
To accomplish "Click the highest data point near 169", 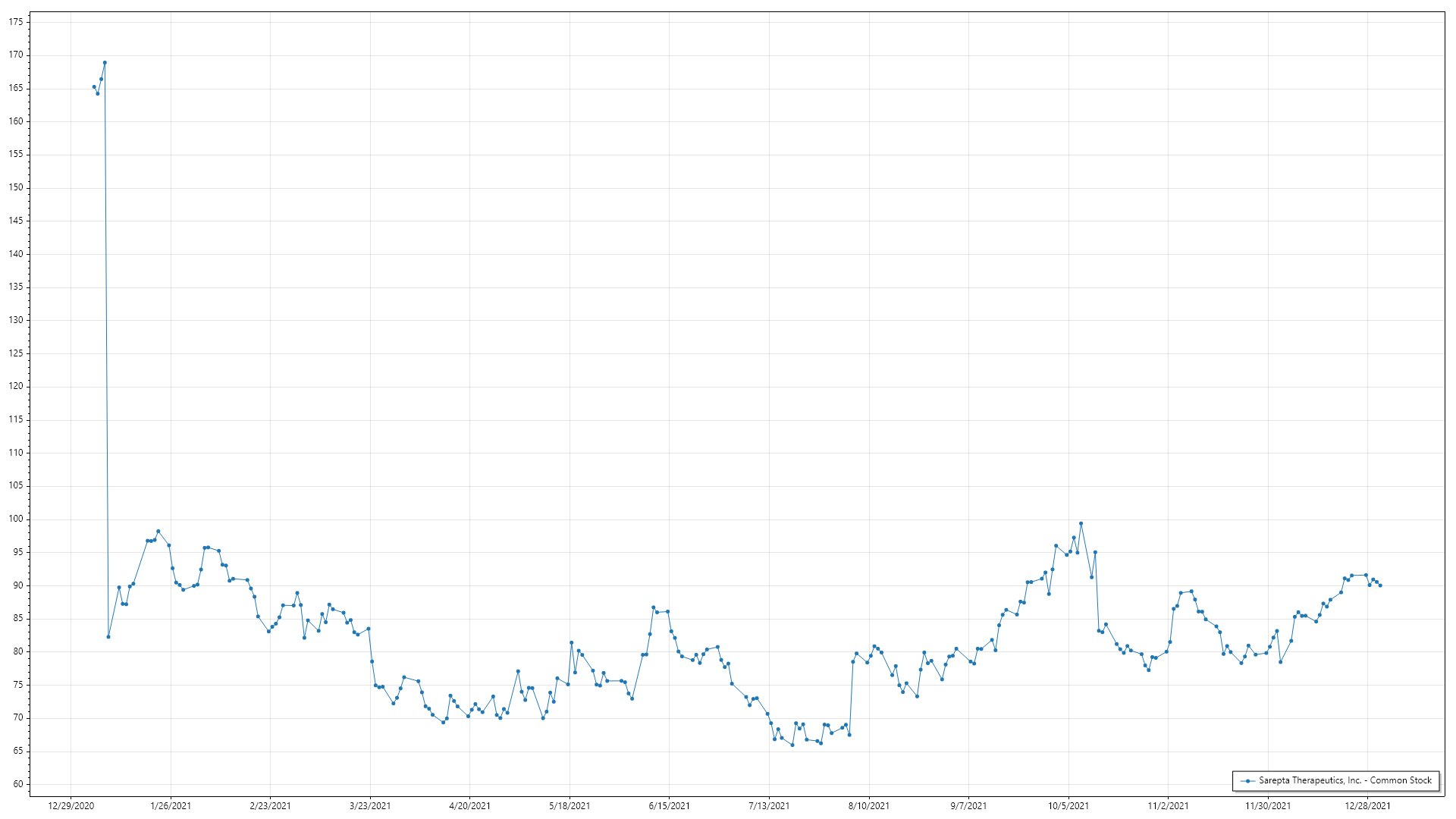I will pos(105,62).
